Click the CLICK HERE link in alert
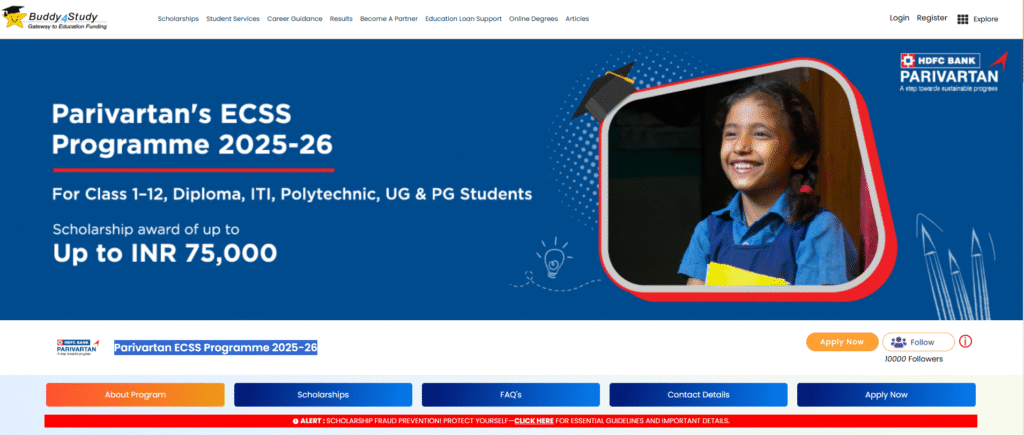This screenshot has width=1024, height=435. tap(534, 421)
